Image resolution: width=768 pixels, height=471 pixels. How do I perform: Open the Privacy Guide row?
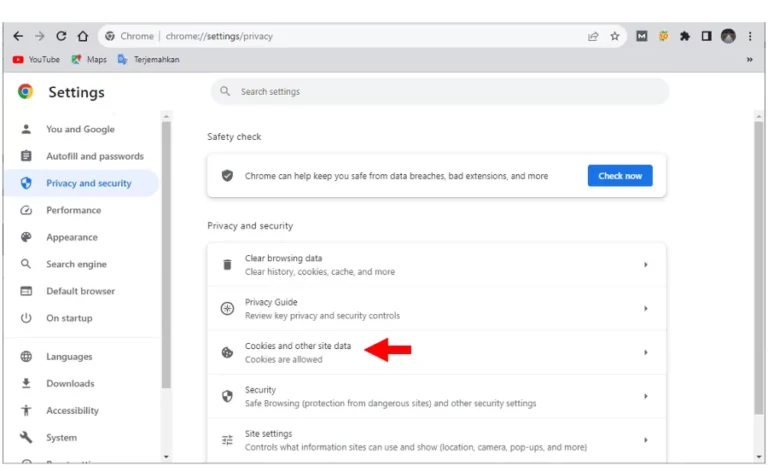pos(436,309)
